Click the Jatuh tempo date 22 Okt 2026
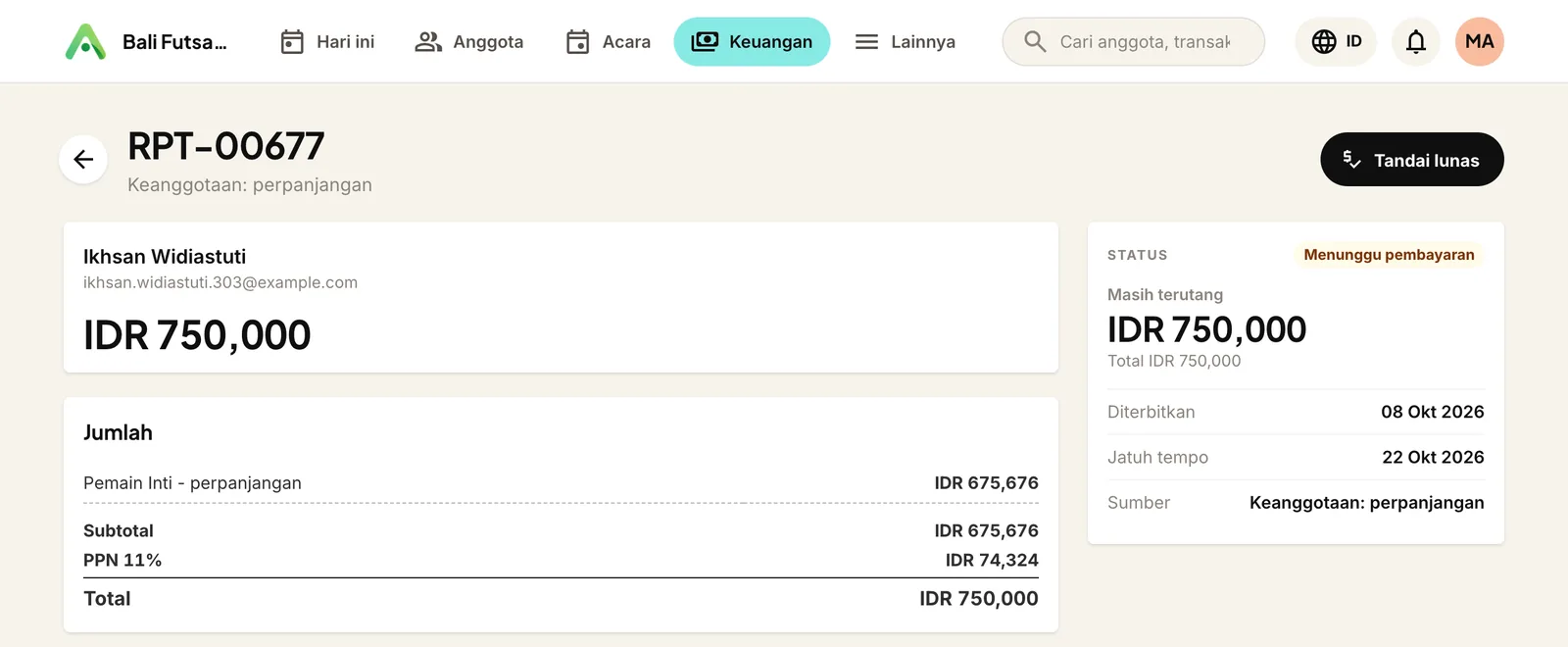The width and height of the screenshot is (1568, 647). (x=1433, y=457)
